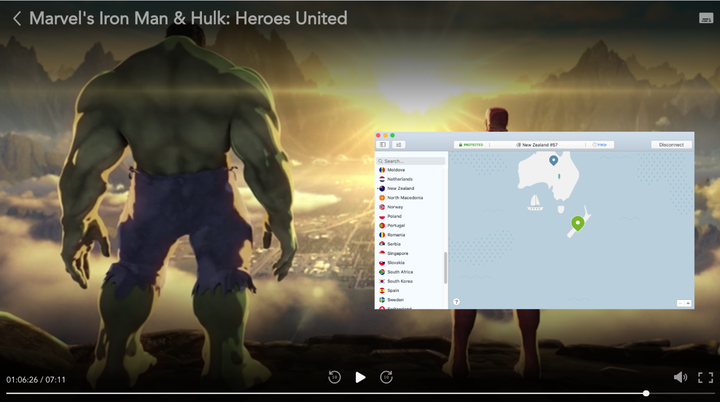Toggle the NordVPN sidebar panel icon

click(x=382, y=145)
